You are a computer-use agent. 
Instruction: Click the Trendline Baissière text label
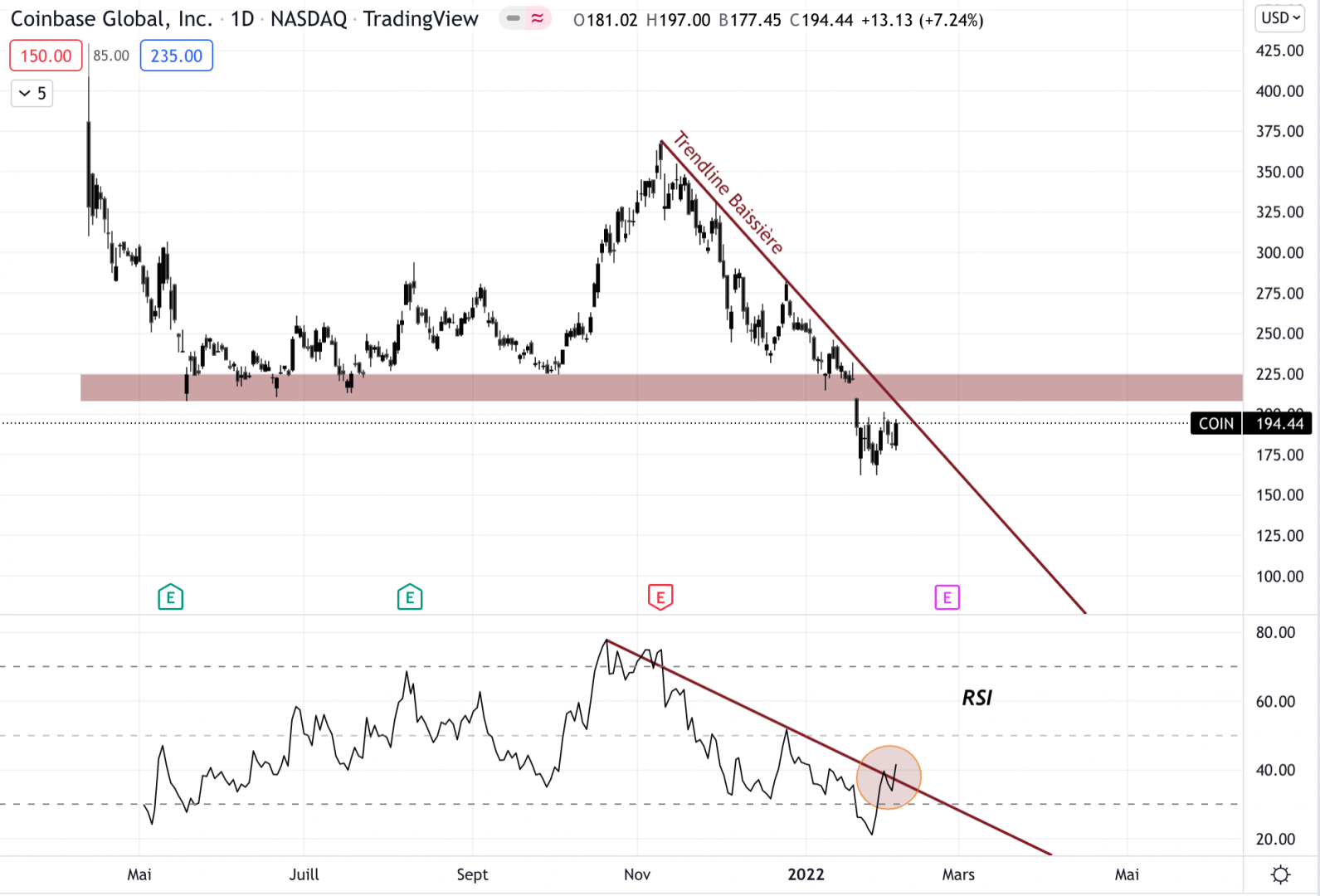(728, 192)
